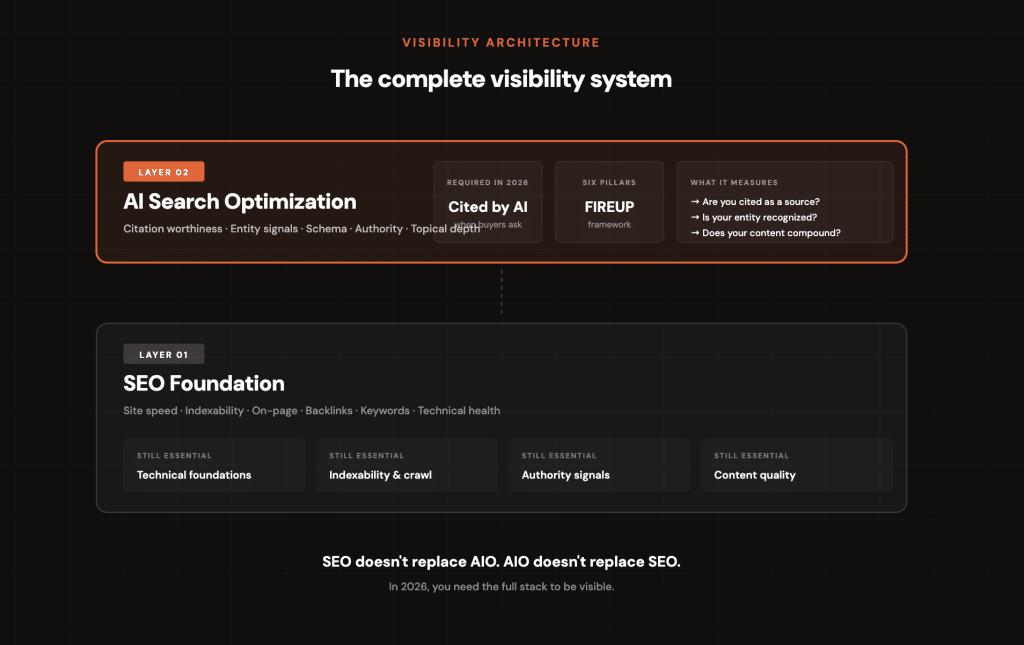Click 'Does your content compound?' line

765,233
